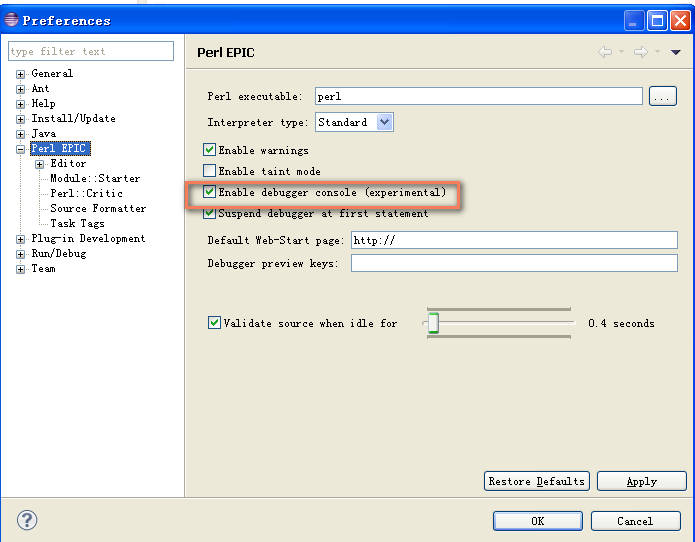
Task: Click the Cancel button
Action: 635,521
